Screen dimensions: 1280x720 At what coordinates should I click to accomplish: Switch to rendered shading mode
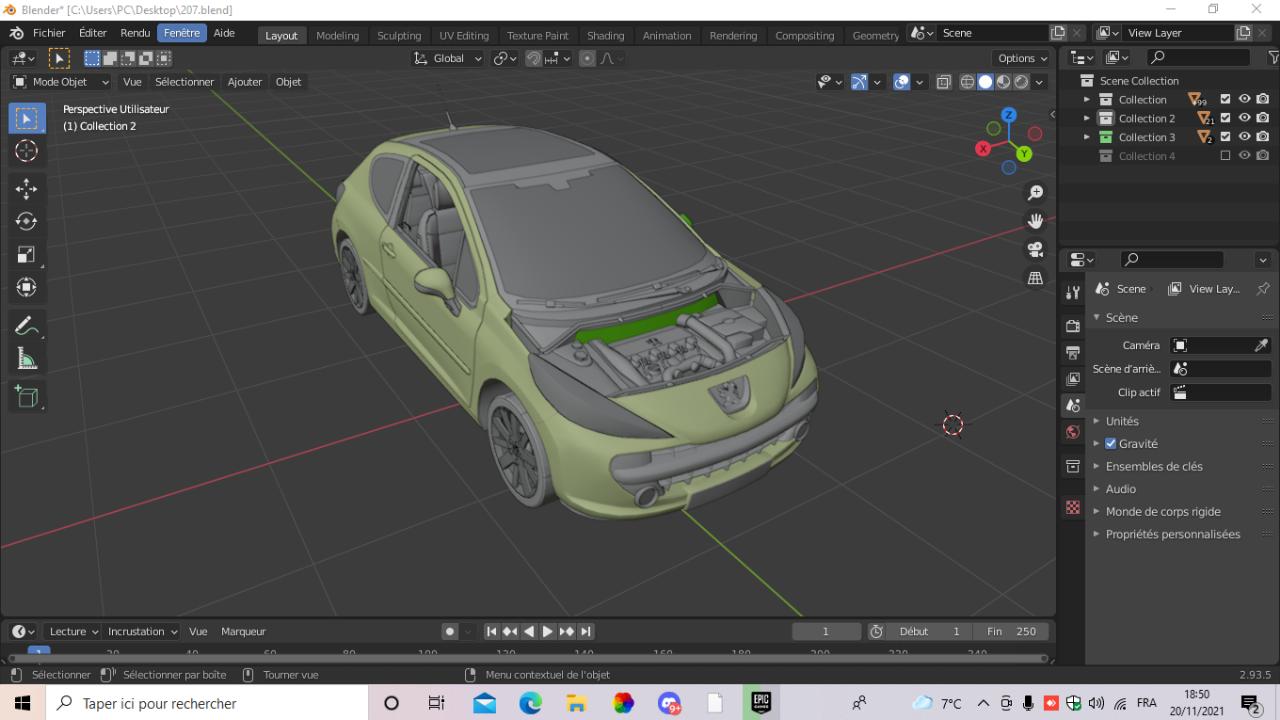pyautogui.click(x=1021, y=82)
